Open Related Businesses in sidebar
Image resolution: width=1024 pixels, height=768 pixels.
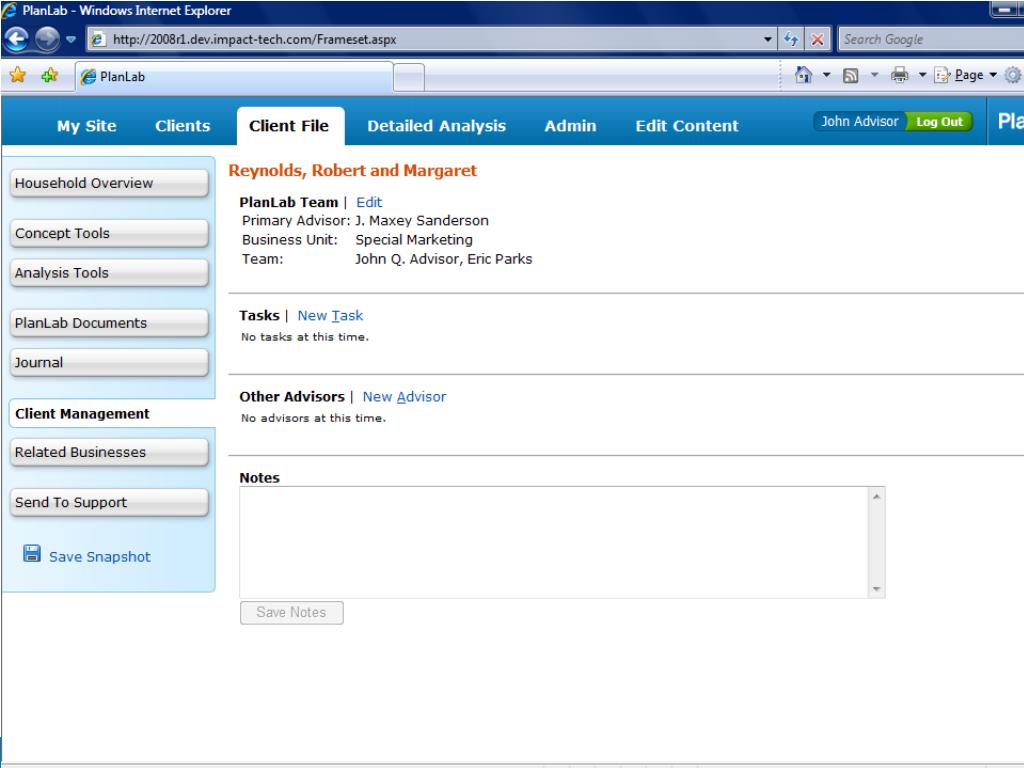click(109, 452)
